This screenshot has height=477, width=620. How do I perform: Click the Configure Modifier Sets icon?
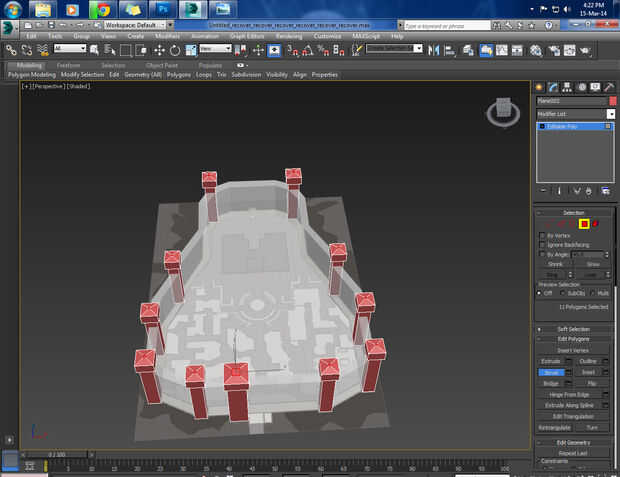(x=605, y=190)
